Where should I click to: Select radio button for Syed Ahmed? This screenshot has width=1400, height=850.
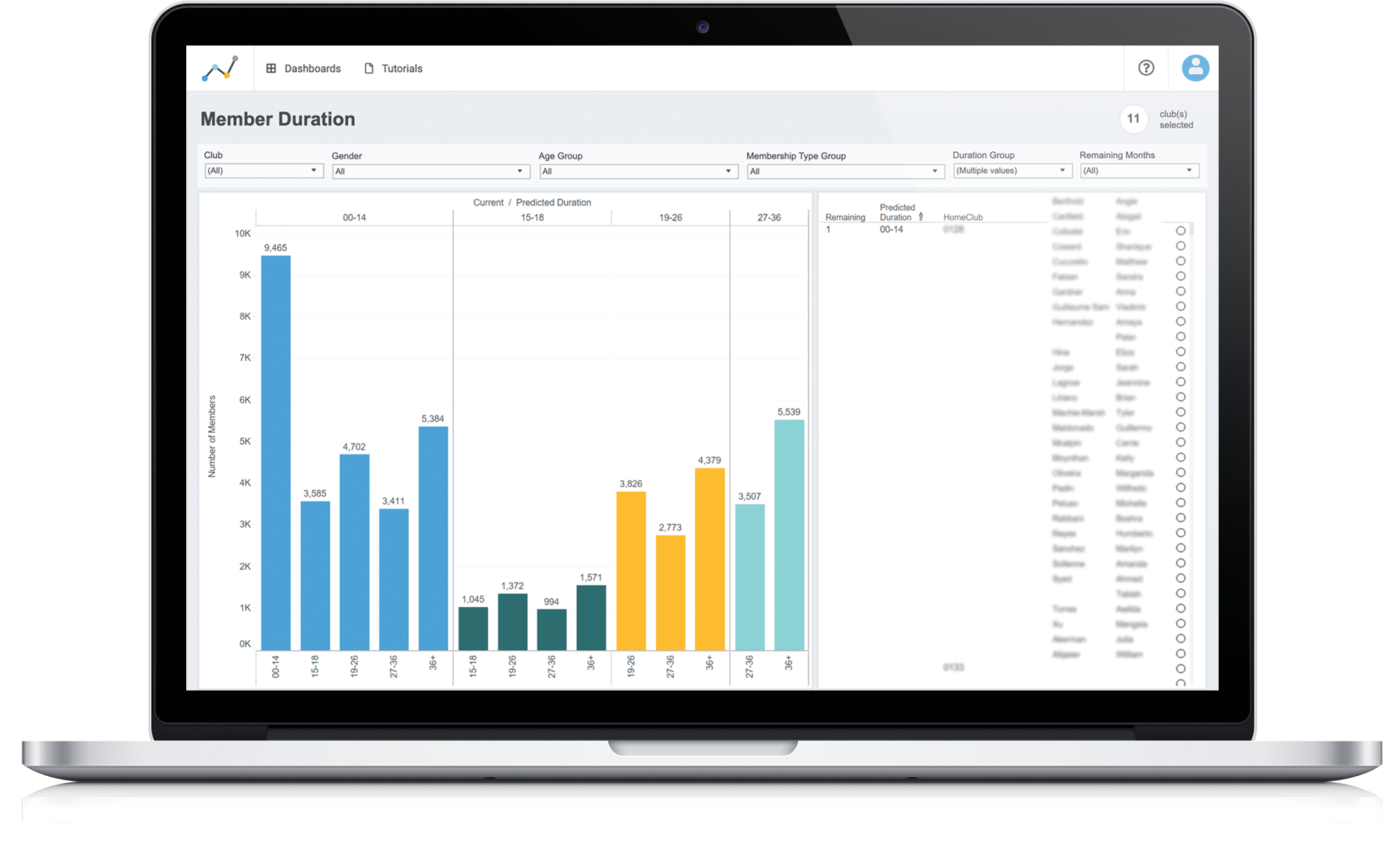[x=1180, y=579]
